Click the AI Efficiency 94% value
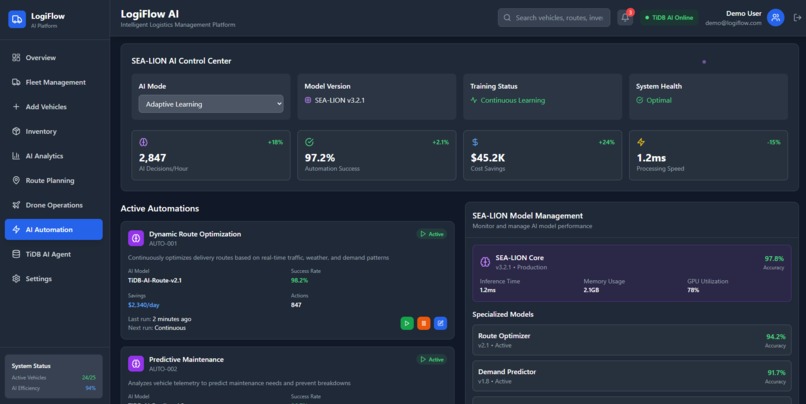Image resolution: width=806 pixels, height=404 pixels. [90, 388]
